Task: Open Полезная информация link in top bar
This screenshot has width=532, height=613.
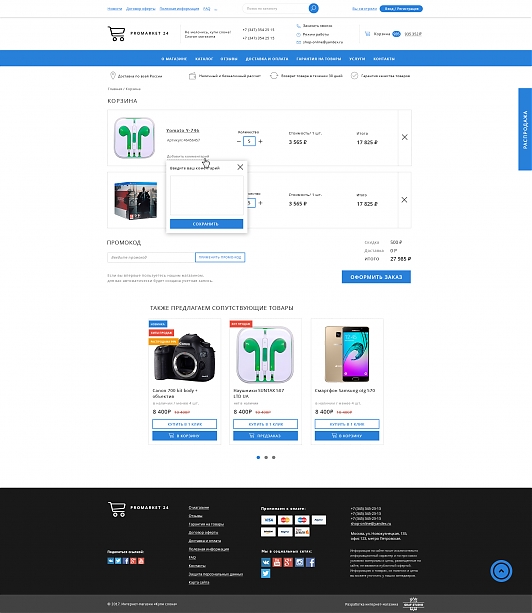Action: [179, 9]
